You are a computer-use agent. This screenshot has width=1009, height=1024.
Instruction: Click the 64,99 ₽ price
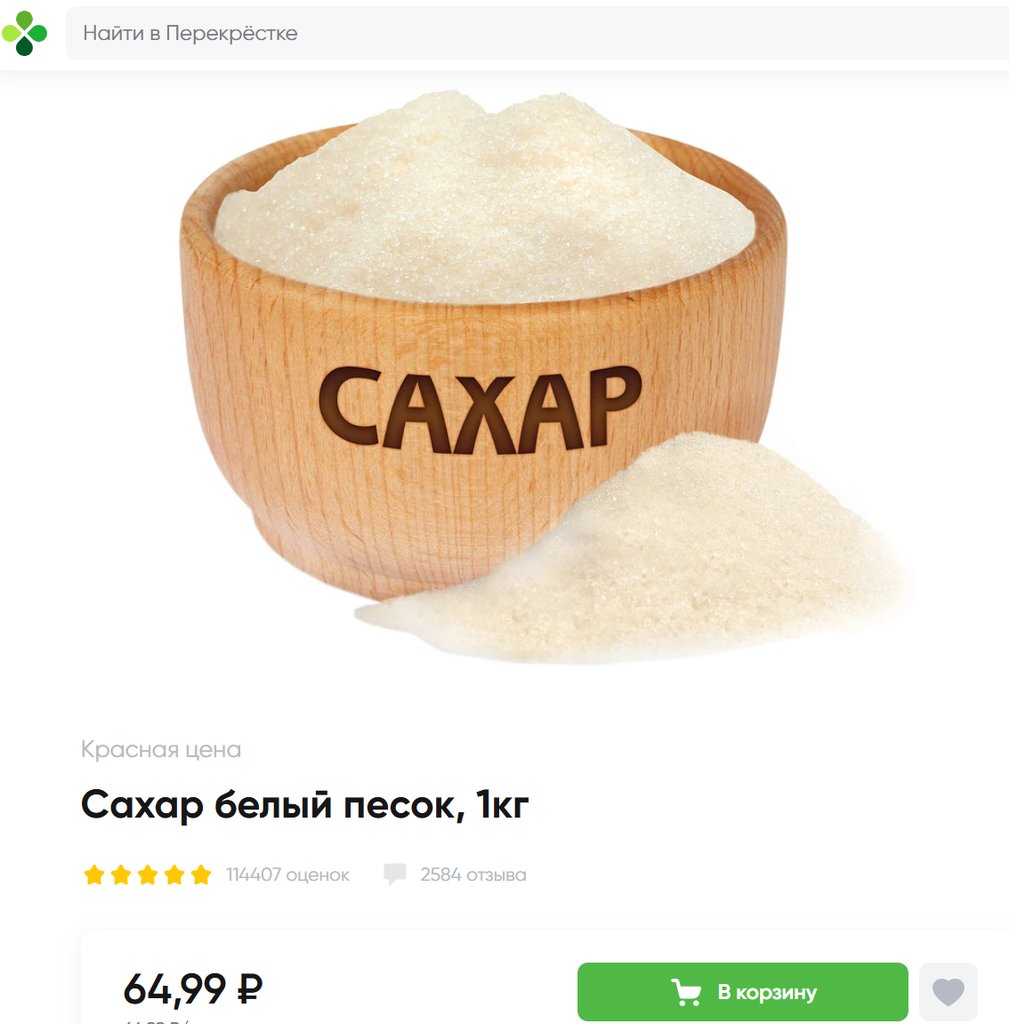[x=193, y=989]
